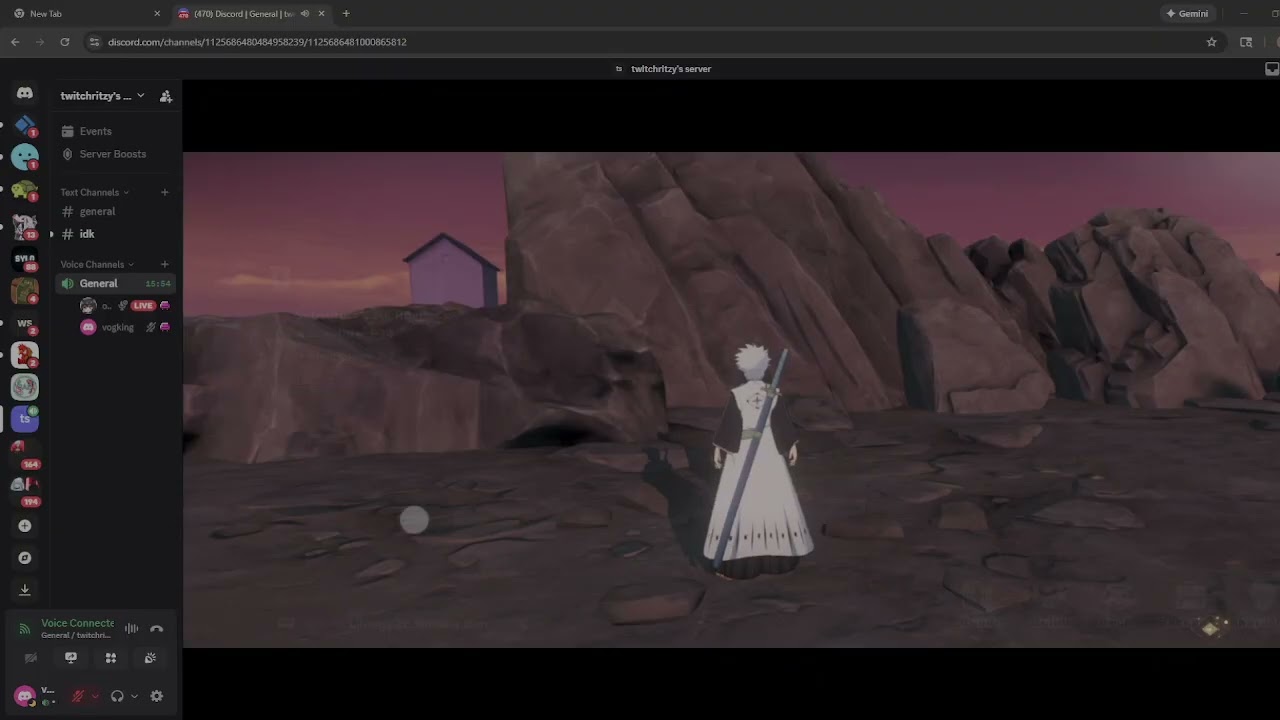
Task: Open Discord direct messages home icon
Action: [x=25, y=93]
